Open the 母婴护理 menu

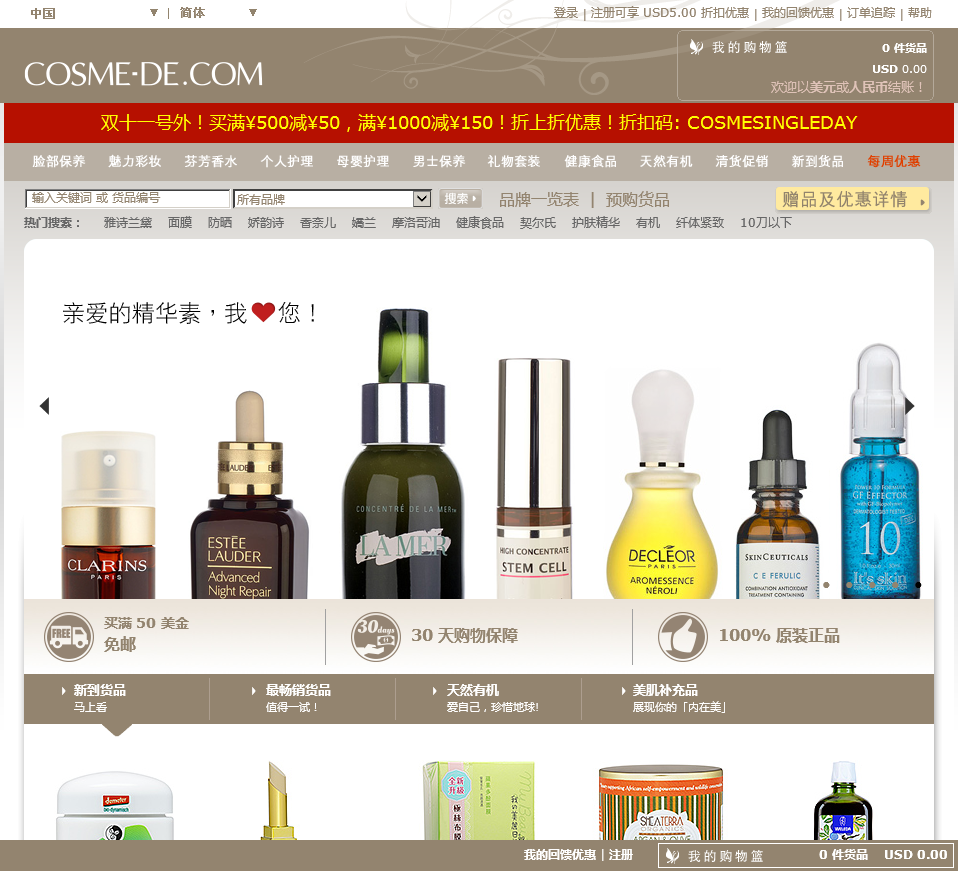[363, 161]
